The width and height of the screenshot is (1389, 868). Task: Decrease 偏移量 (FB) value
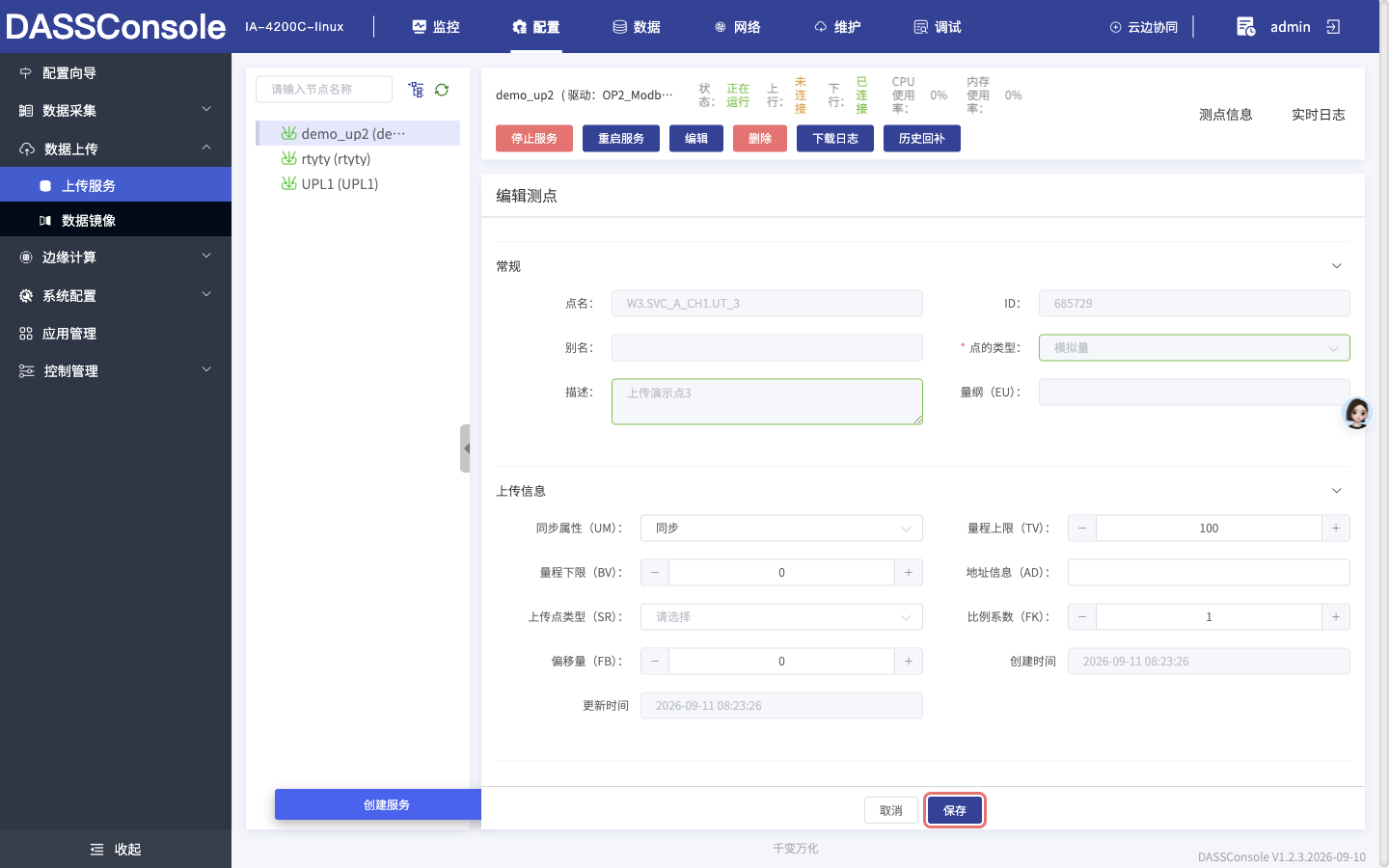[655, 662]
